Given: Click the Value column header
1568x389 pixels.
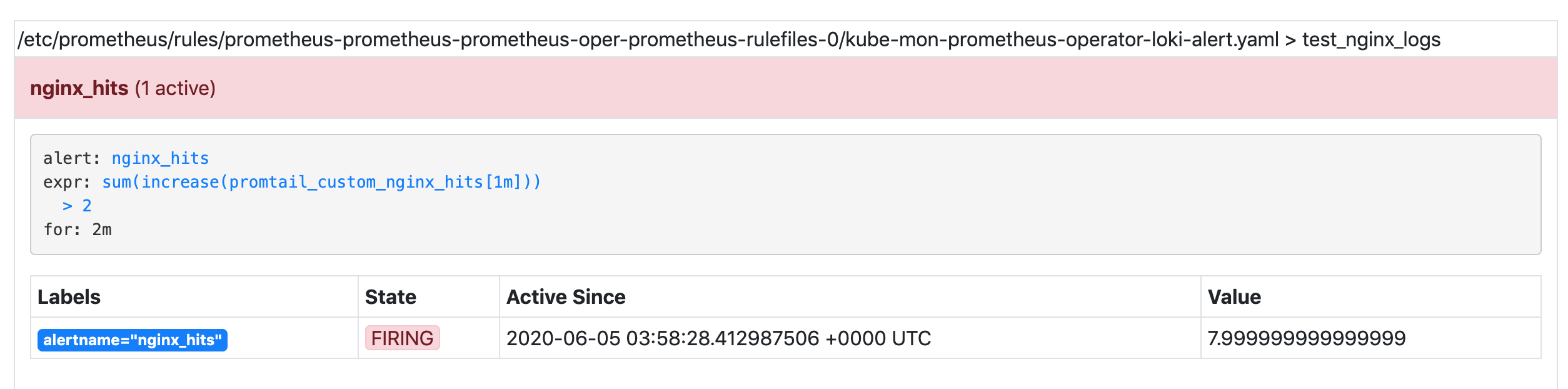Looking at the screenshot, I should 1234,297.
